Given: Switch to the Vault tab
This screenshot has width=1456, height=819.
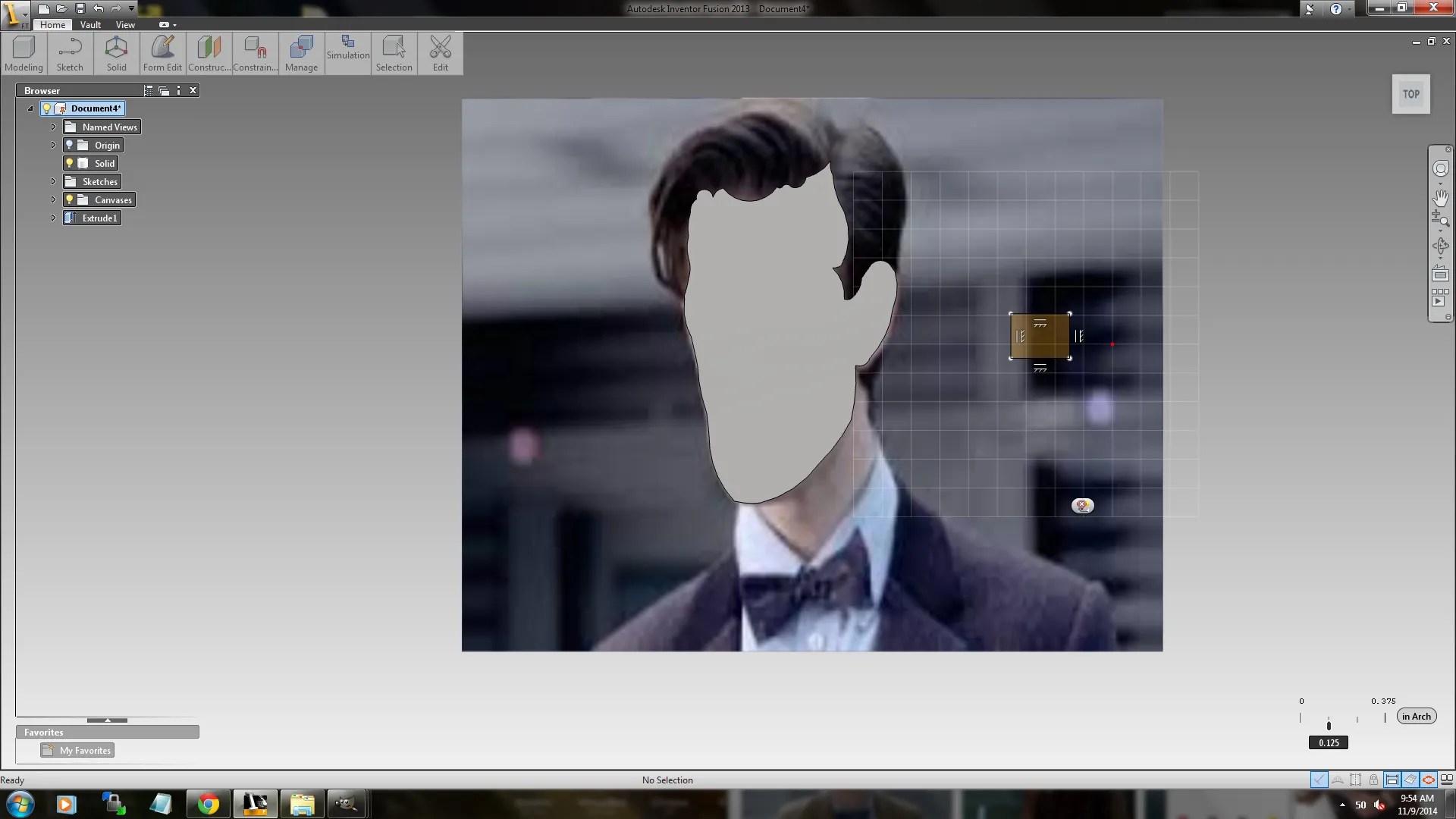Looking at the screenshot, I should [x=90, y=25].
